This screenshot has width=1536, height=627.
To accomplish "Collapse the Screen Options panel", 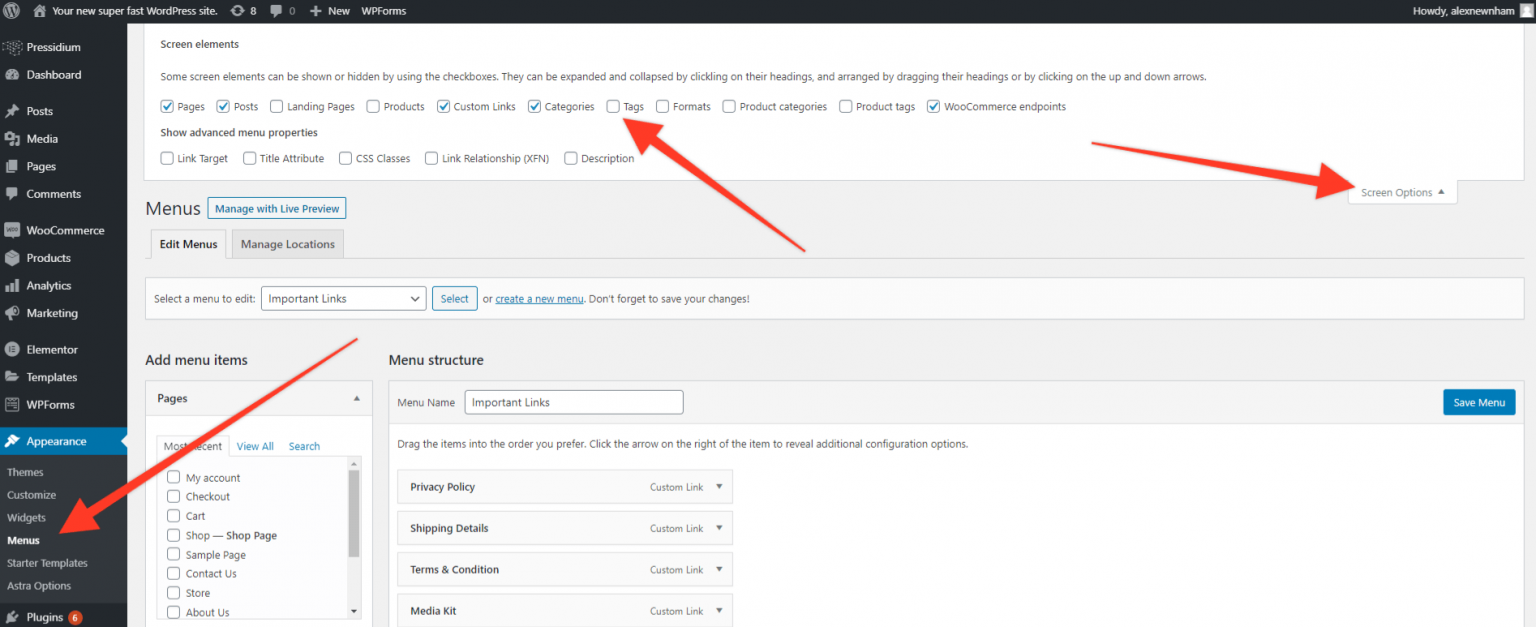I will click(1402, 191).
